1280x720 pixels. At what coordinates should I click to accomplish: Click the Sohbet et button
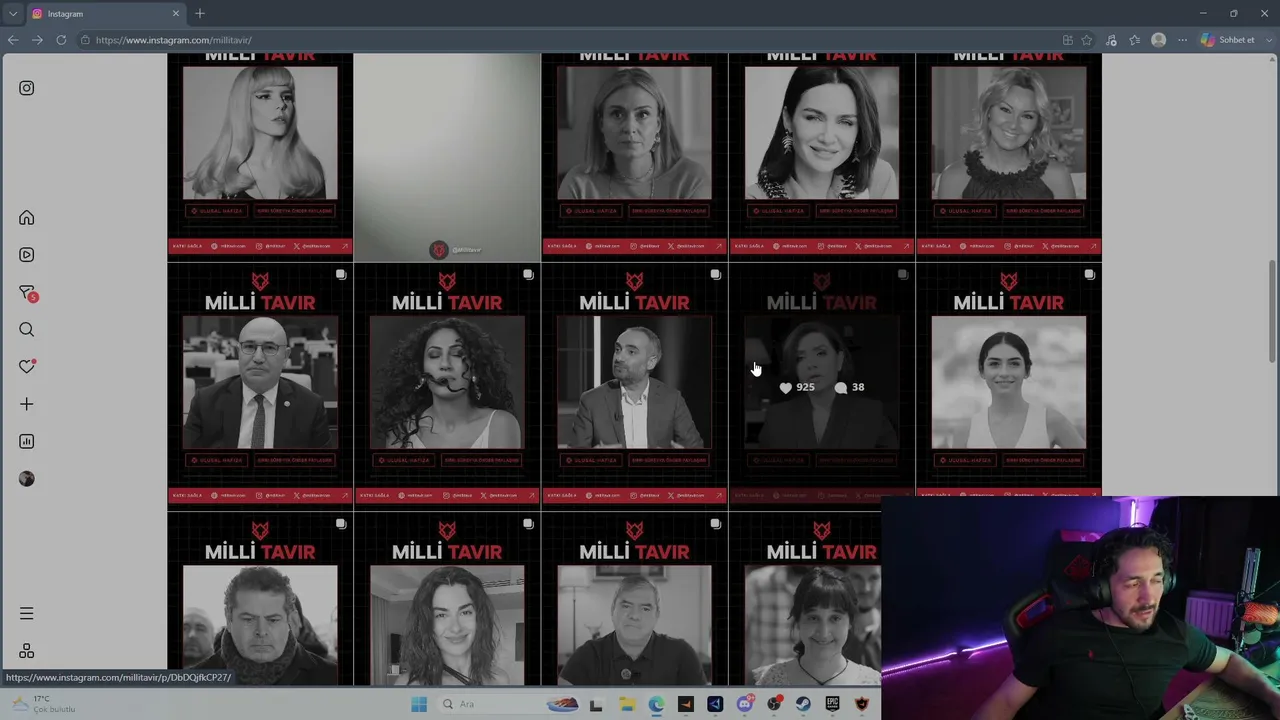point(1228,40)
